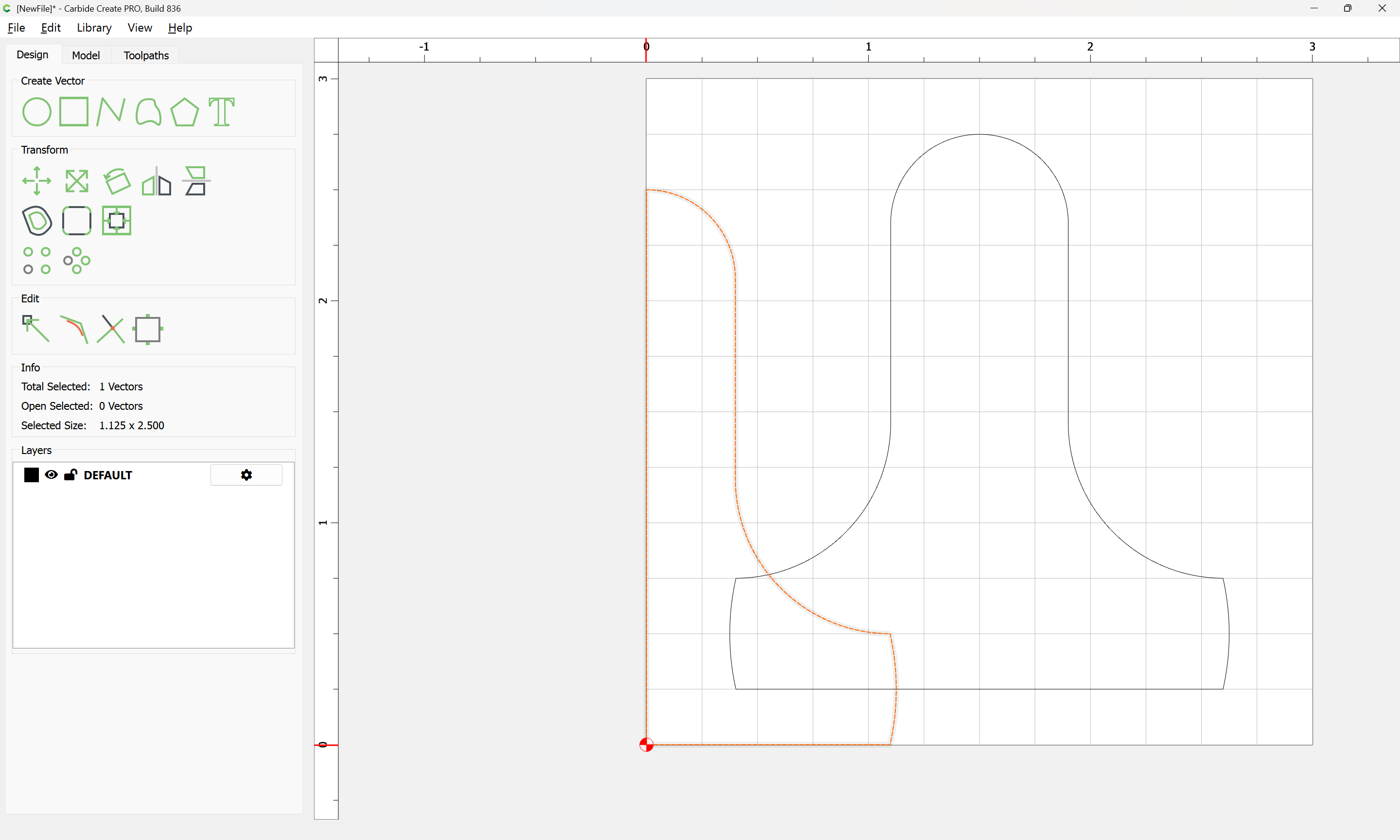Activate the Trim Vectors scissors tool
The image size is (1400, 840).
click(x=110, y=329)
